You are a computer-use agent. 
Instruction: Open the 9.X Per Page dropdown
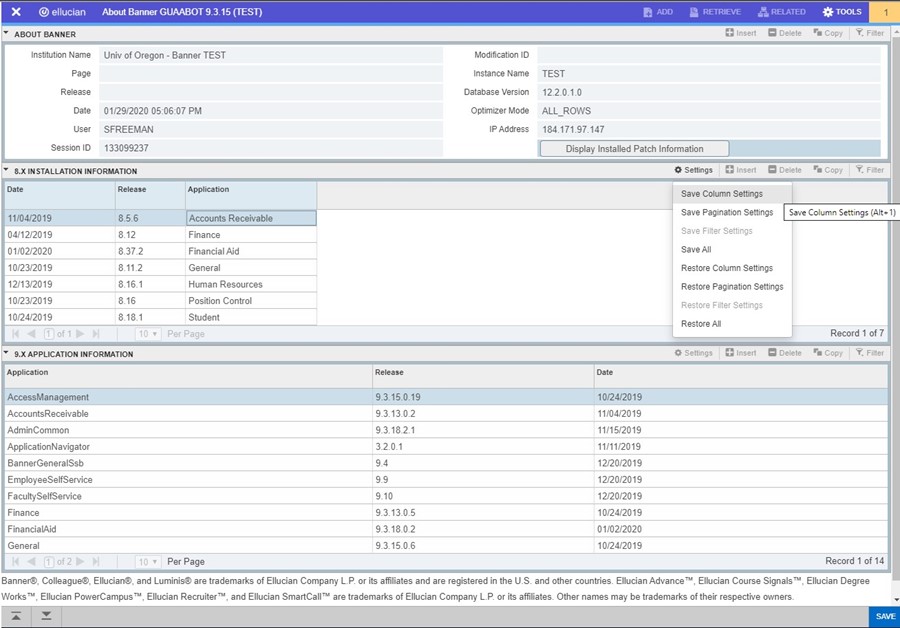(x=148, y=561)
